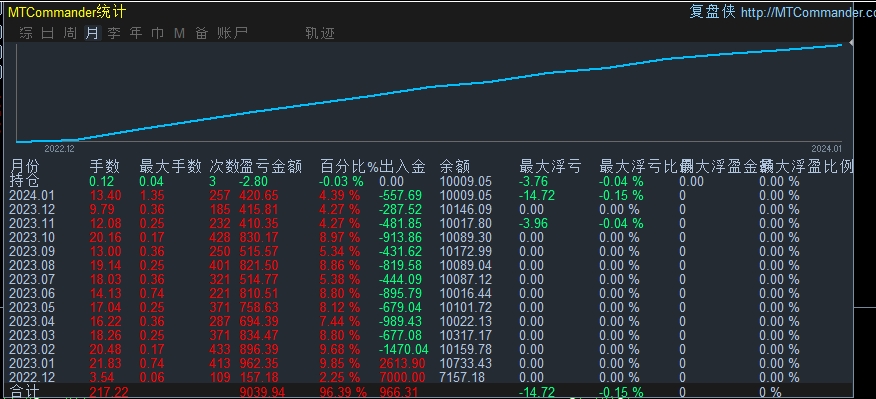Click total lots 217.22
Screen dimensions: 876x399
pos(109,392)
